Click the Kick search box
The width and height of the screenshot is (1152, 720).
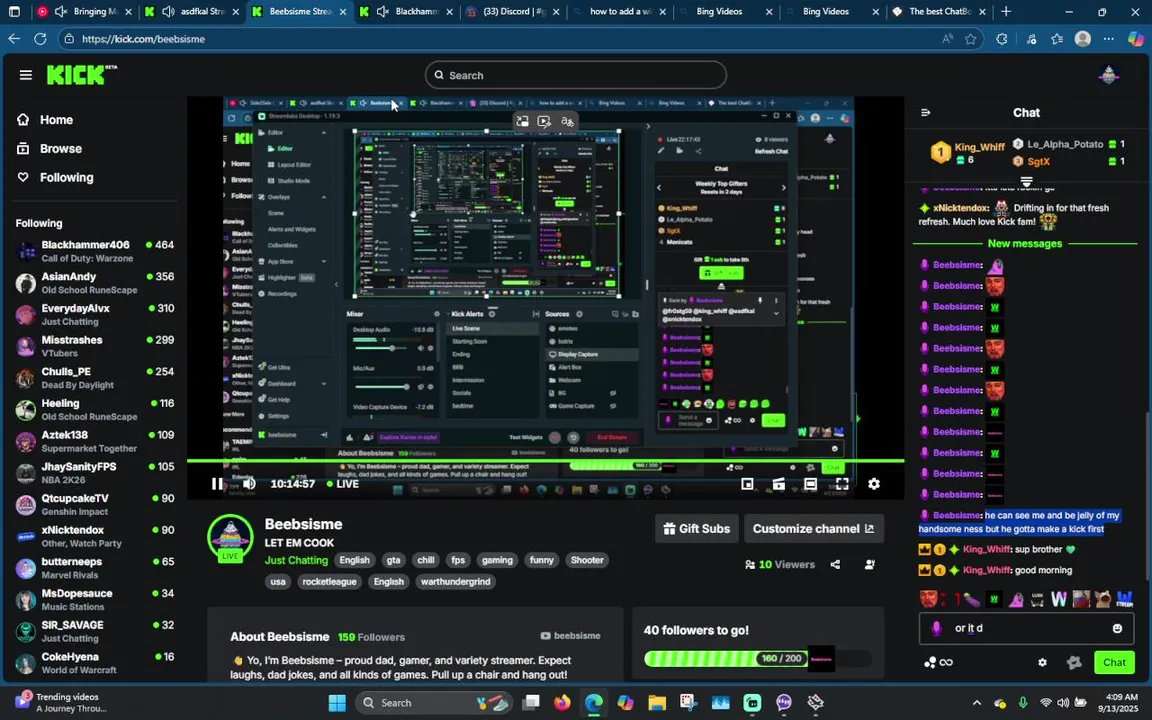point(575,75)
